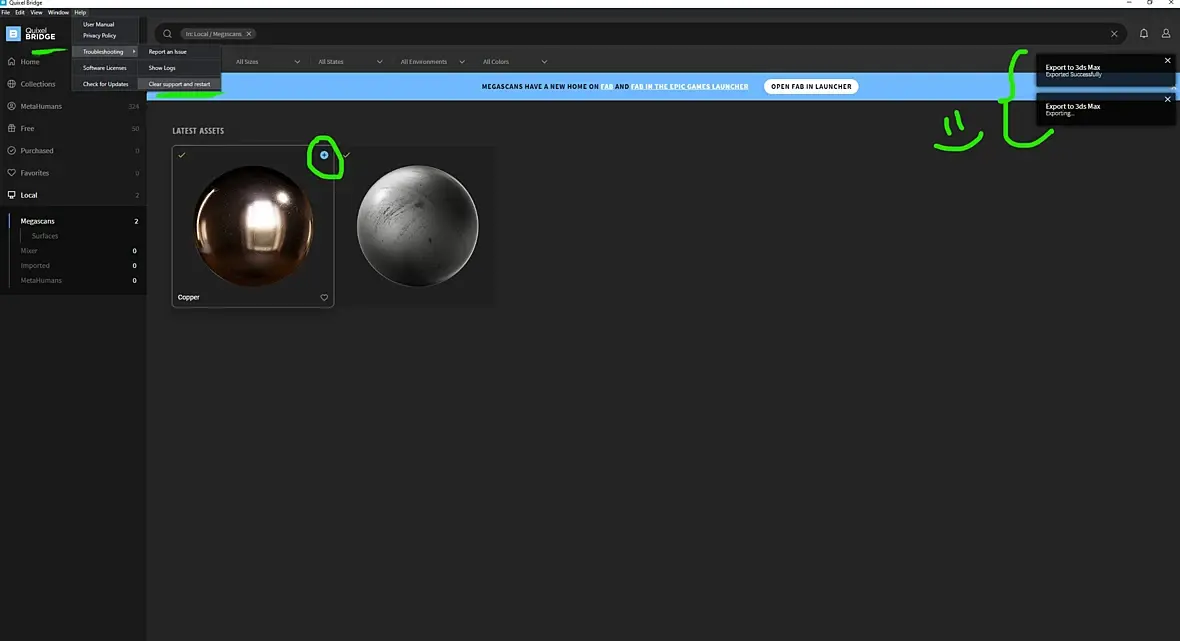Viewport: 1180px width, 641px height.
Task: Toggle the checkmark on the Copper card
Action: [x=181, y=155]
